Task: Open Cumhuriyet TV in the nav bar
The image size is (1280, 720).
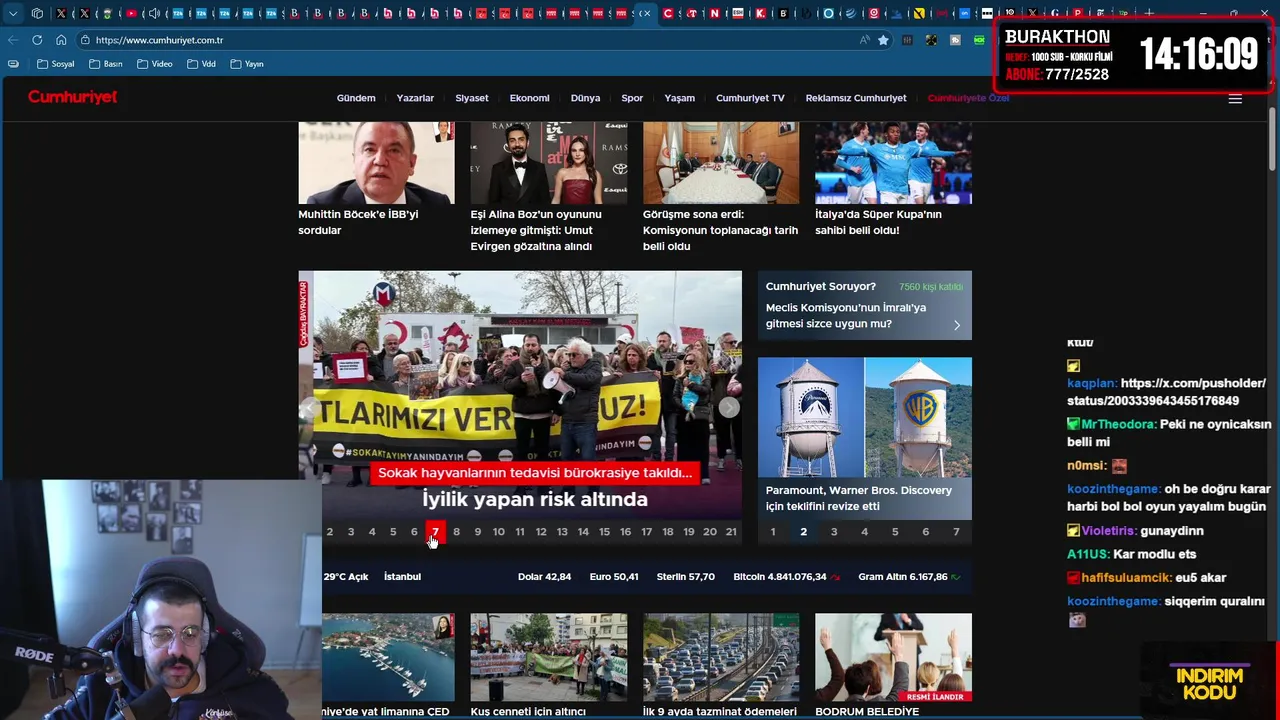Action: point(750,98)
